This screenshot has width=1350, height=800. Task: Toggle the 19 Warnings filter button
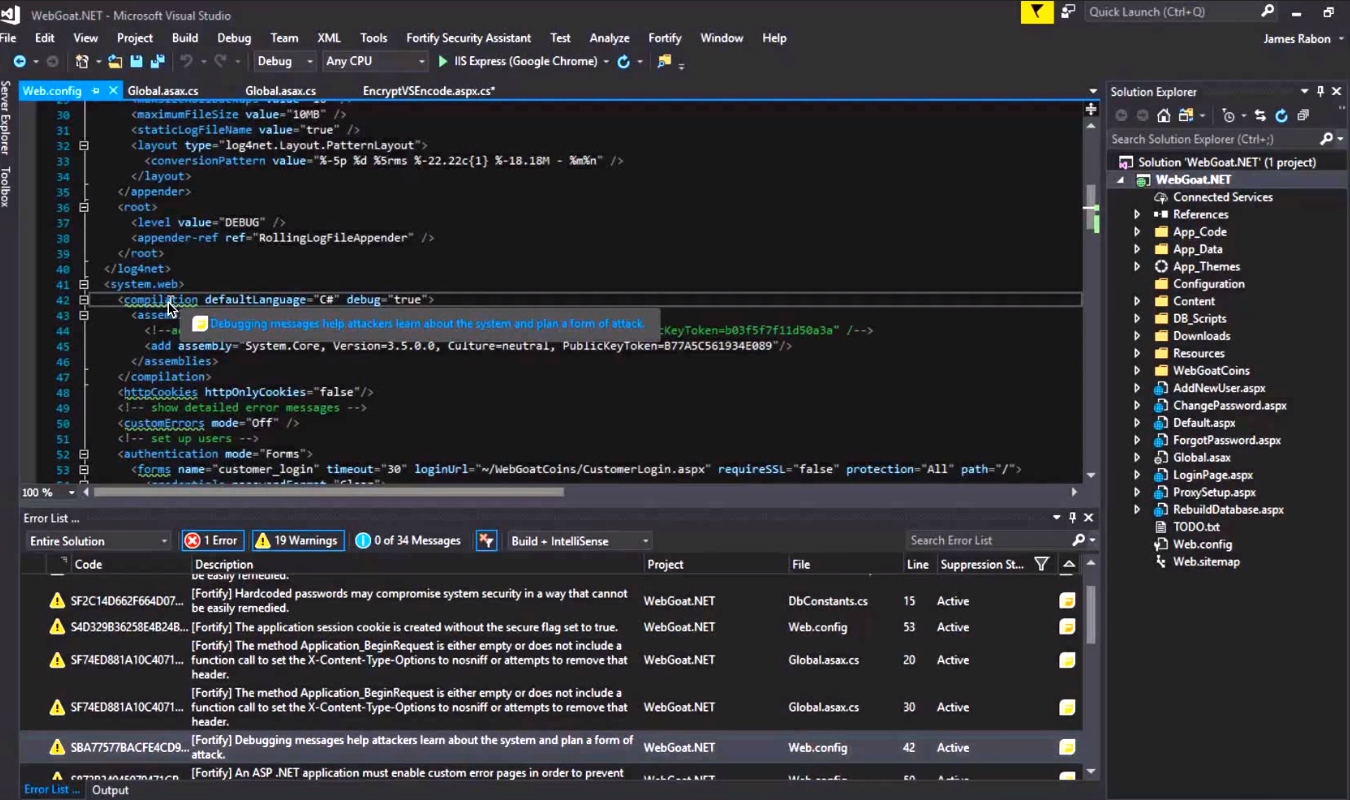(x=298, y=541)
